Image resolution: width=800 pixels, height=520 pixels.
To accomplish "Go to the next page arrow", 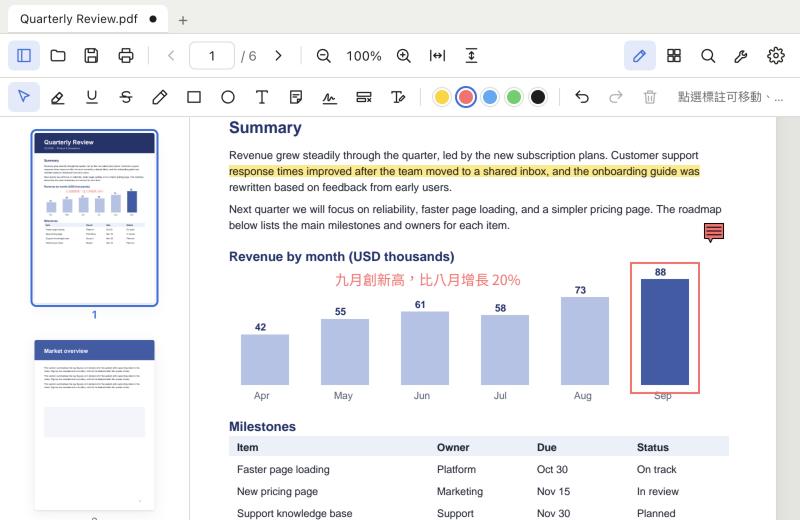I will [278, 56].
